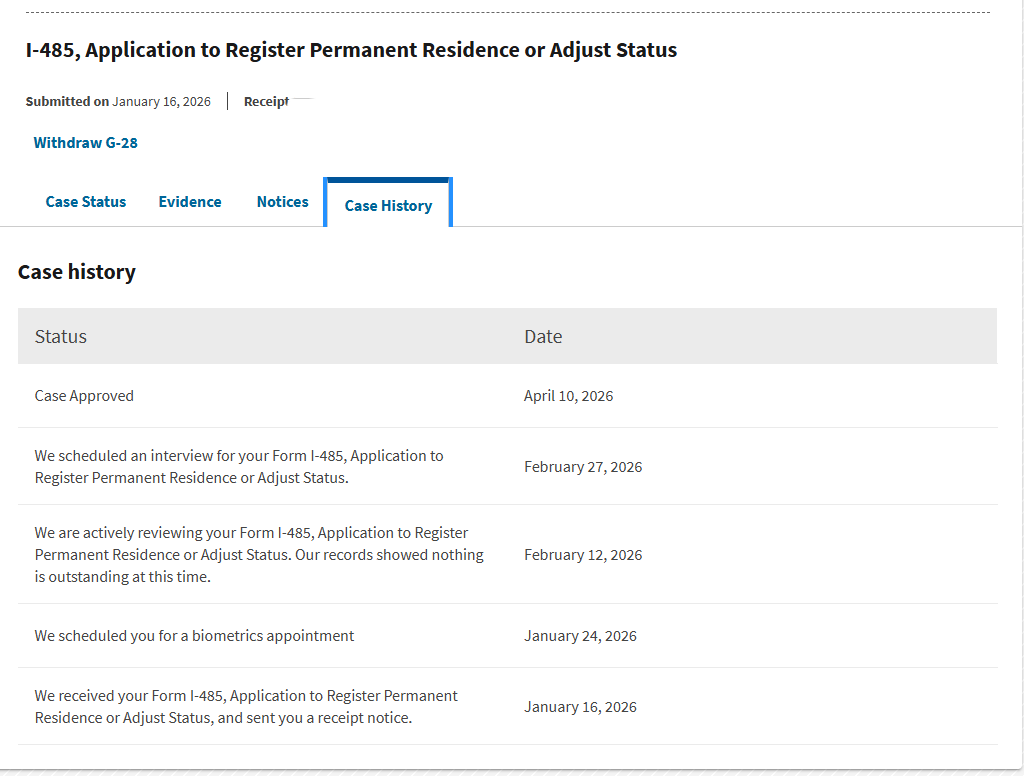Click the Case history section heading
1024x776 pixels.
click(x=77, y=272)
